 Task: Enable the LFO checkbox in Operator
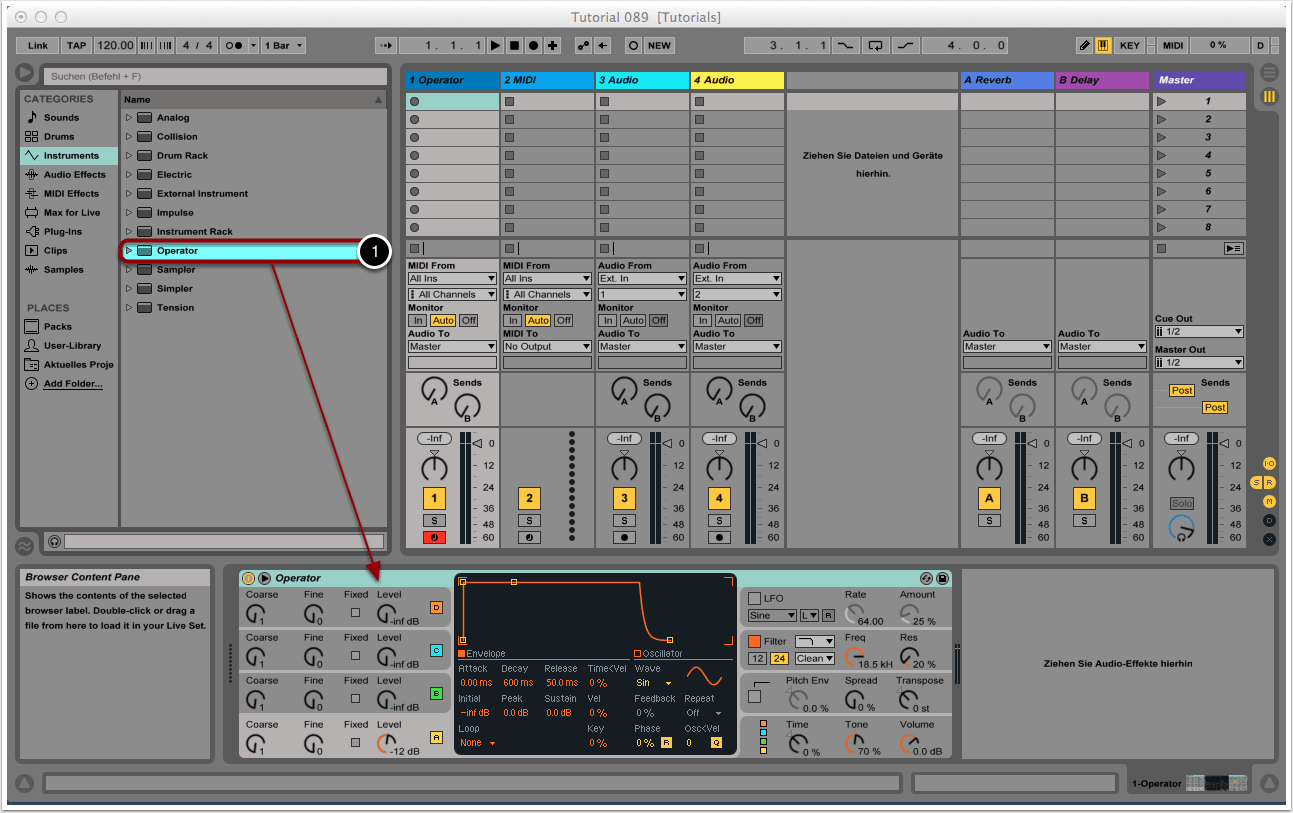coord(755,598)
